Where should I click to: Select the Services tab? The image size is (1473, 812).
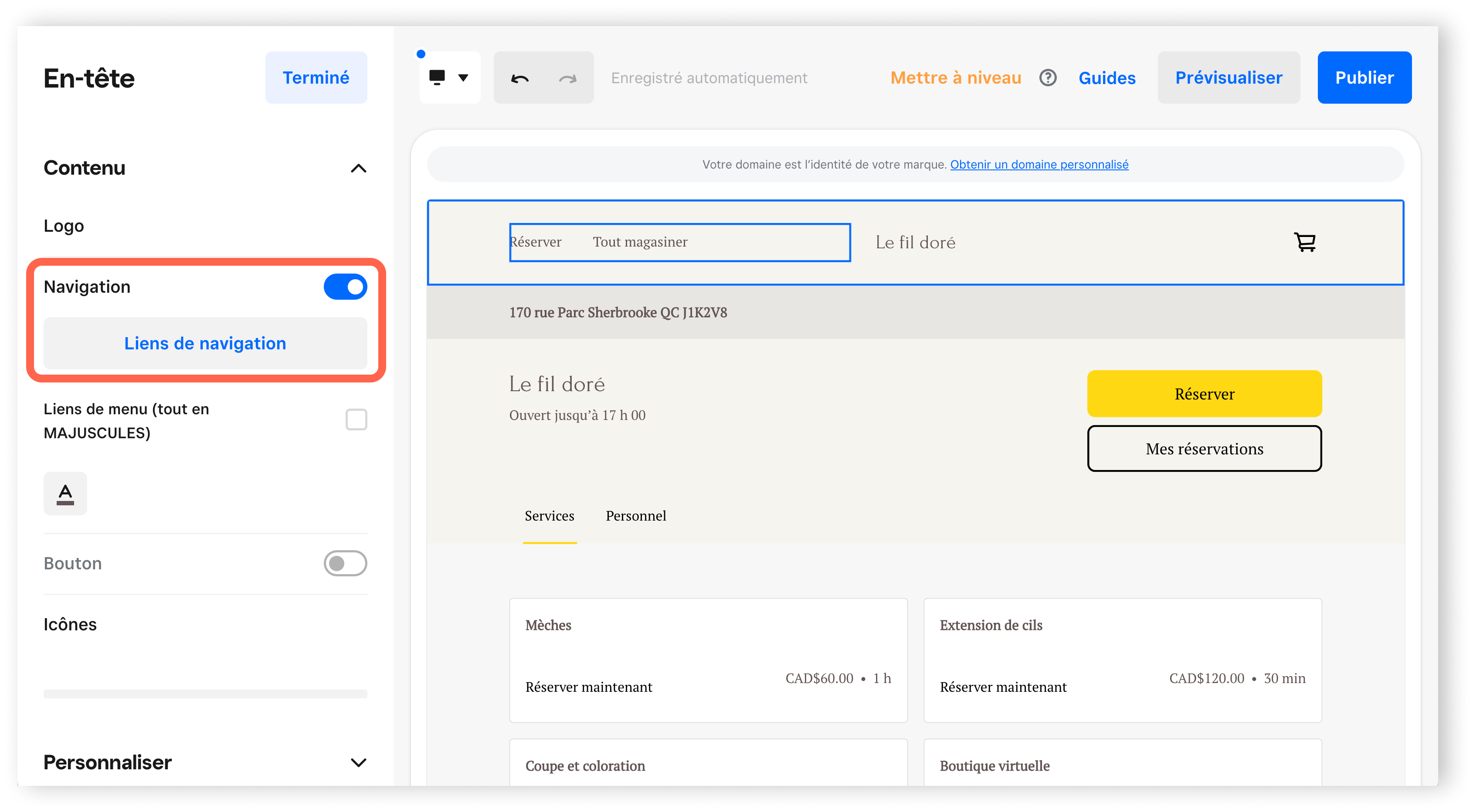point(549,516)
